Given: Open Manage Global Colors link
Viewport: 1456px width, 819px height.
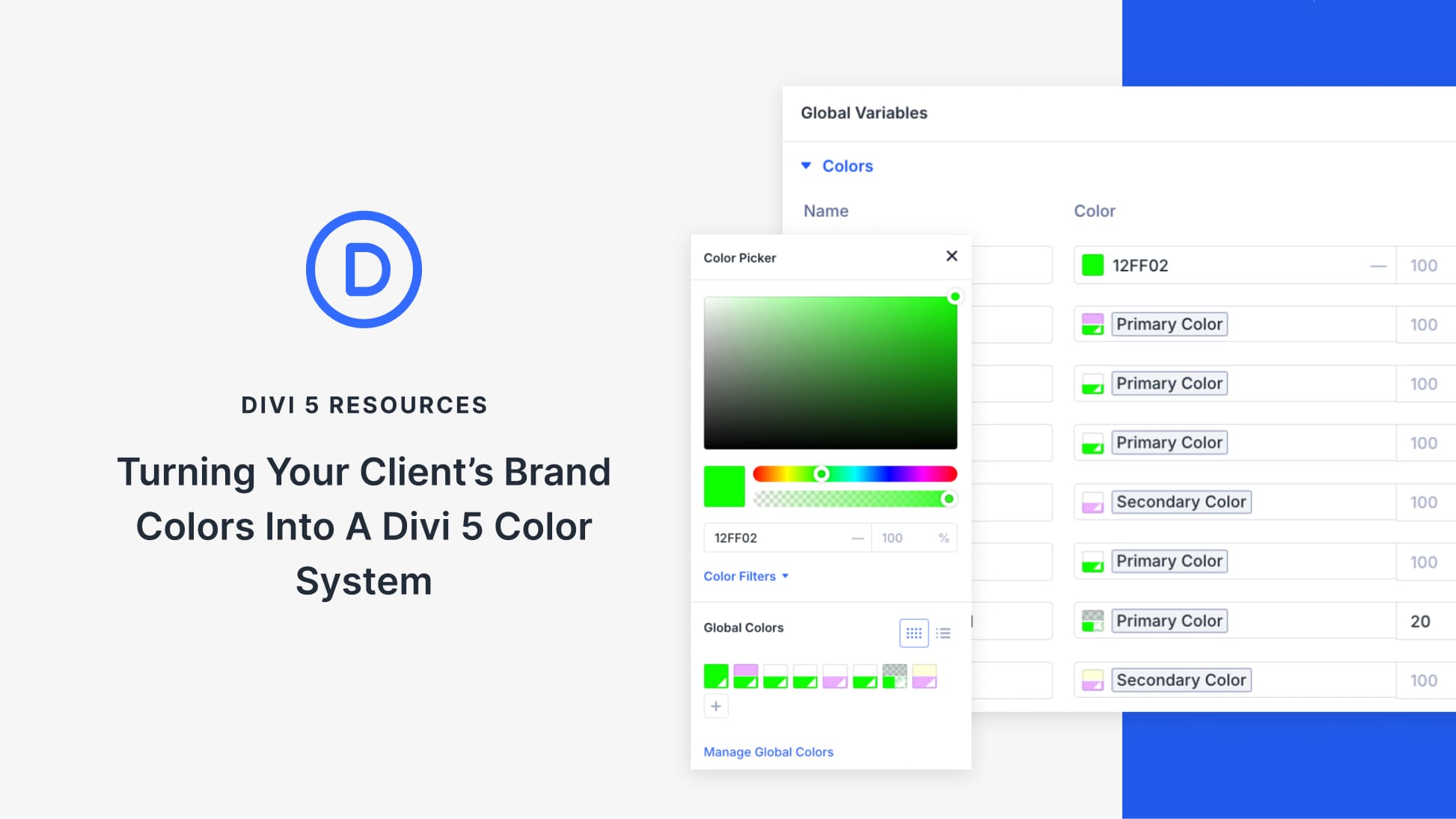Looking at the screenshot, I should click(768, 752).
